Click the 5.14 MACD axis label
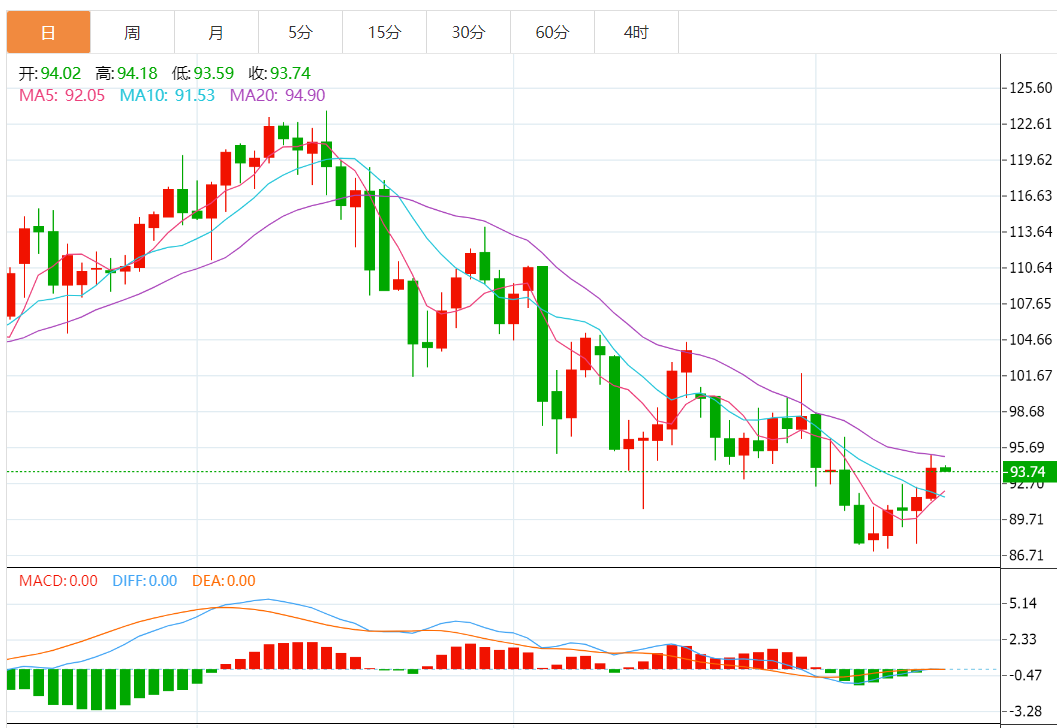 point(1023,603)
